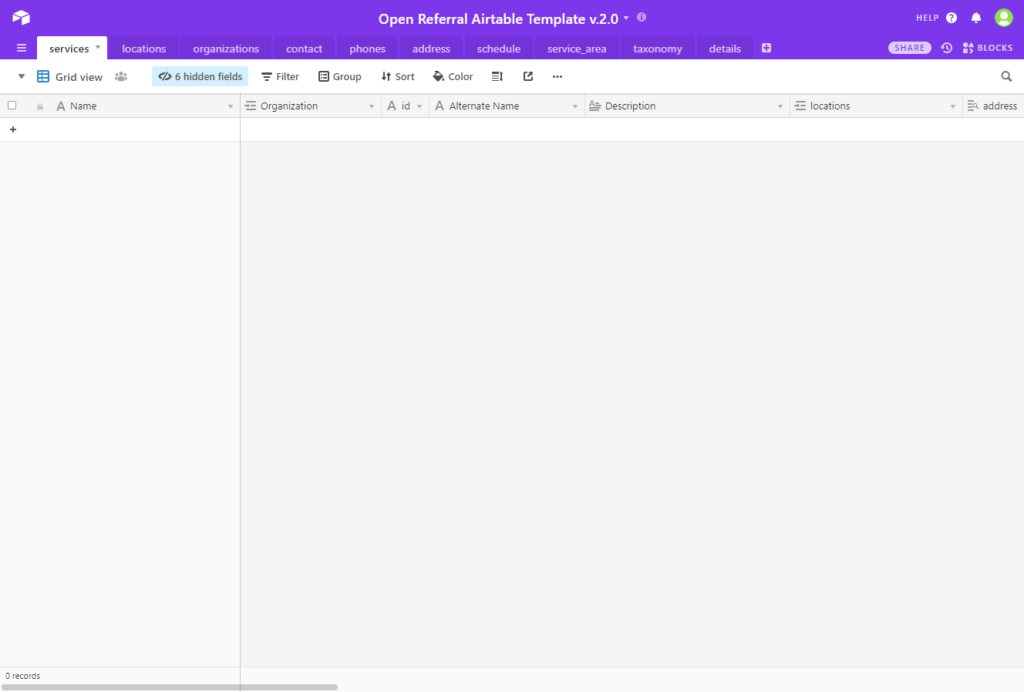This screenshot has height=692, width=1024.
Task: Change the row height setting
Action: click(x=497, y=76)
